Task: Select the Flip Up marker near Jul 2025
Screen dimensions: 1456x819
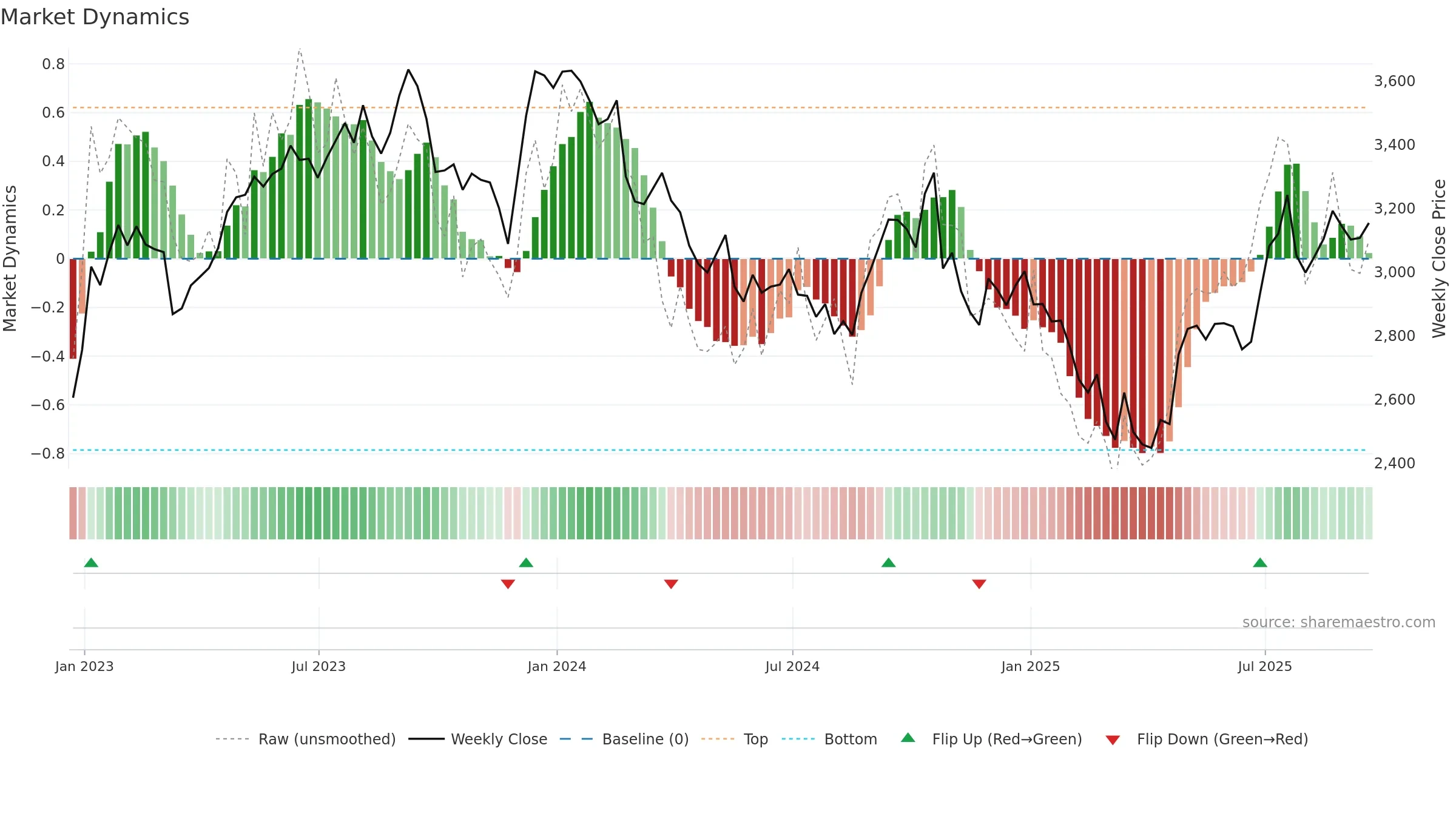Action: point(1260,562)
